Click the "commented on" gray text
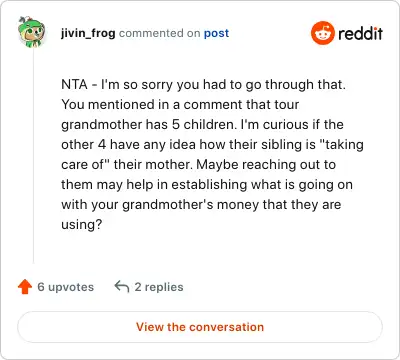The image size is (400, 360). (x=160, y=33)
